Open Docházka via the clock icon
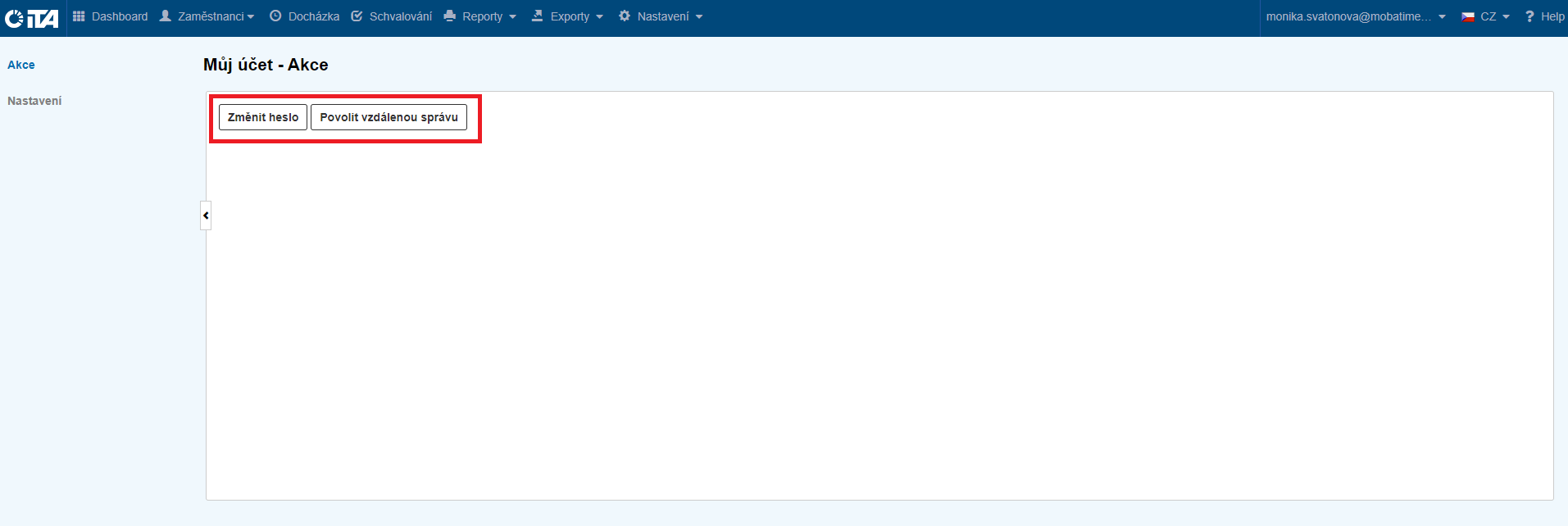 tap(275, 16)
